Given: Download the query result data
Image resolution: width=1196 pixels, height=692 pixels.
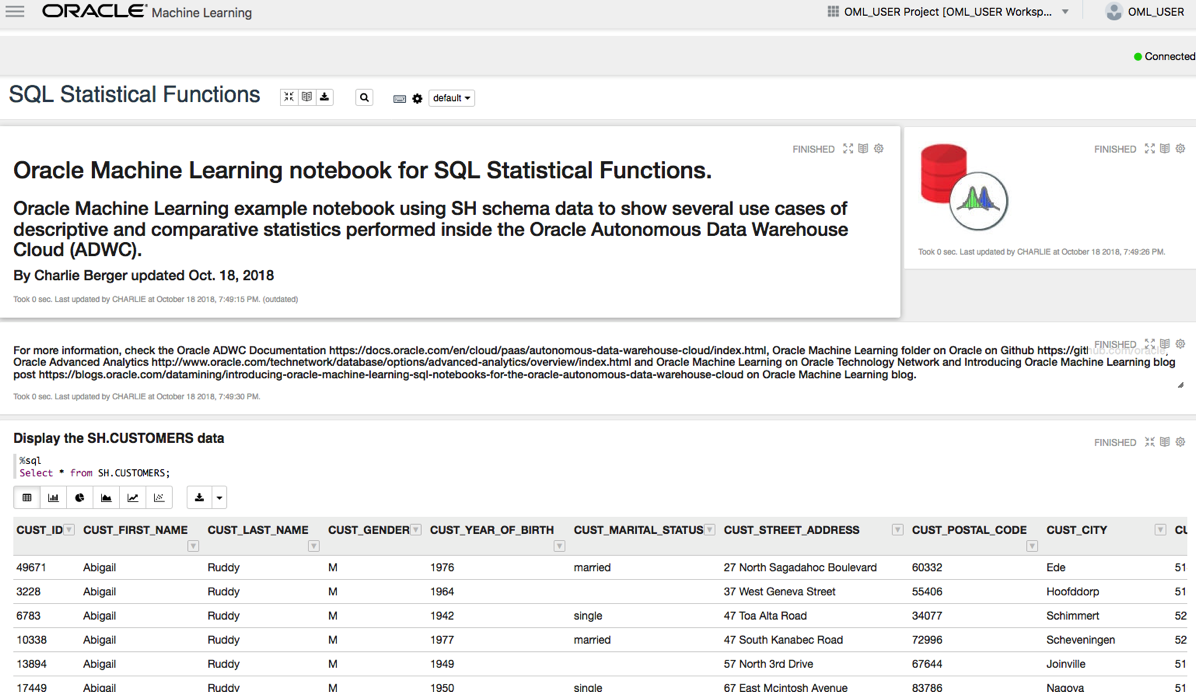Looking at the screenshot, I should click(x=199, y=497).
